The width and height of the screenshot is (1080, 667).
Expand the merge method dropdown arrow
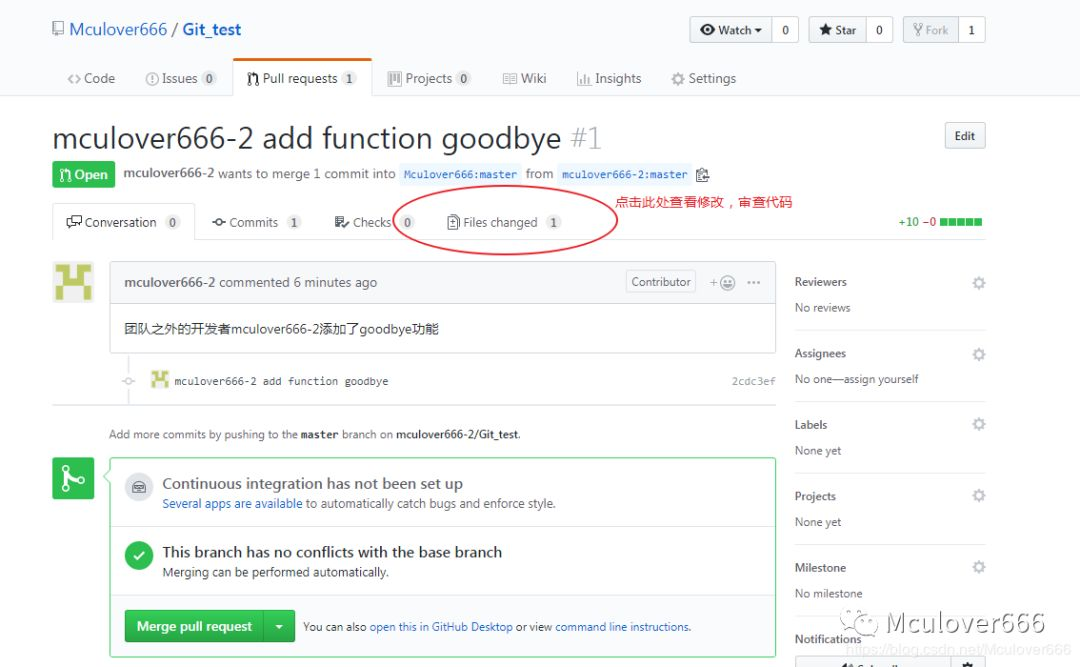pyautogui.click(x=279, y=626)
